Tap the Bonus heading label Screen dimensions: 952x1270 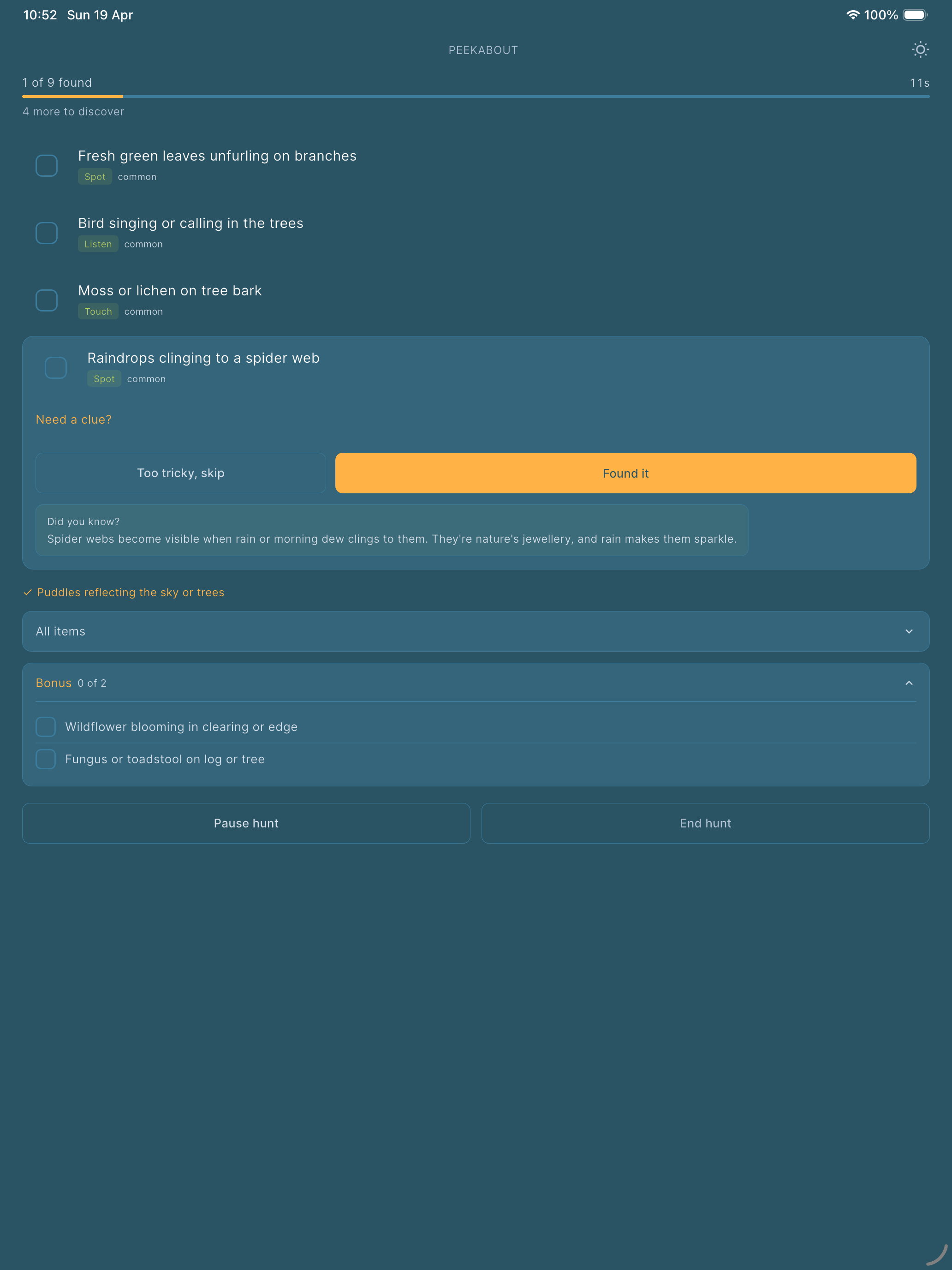click(x=54, y=683)
